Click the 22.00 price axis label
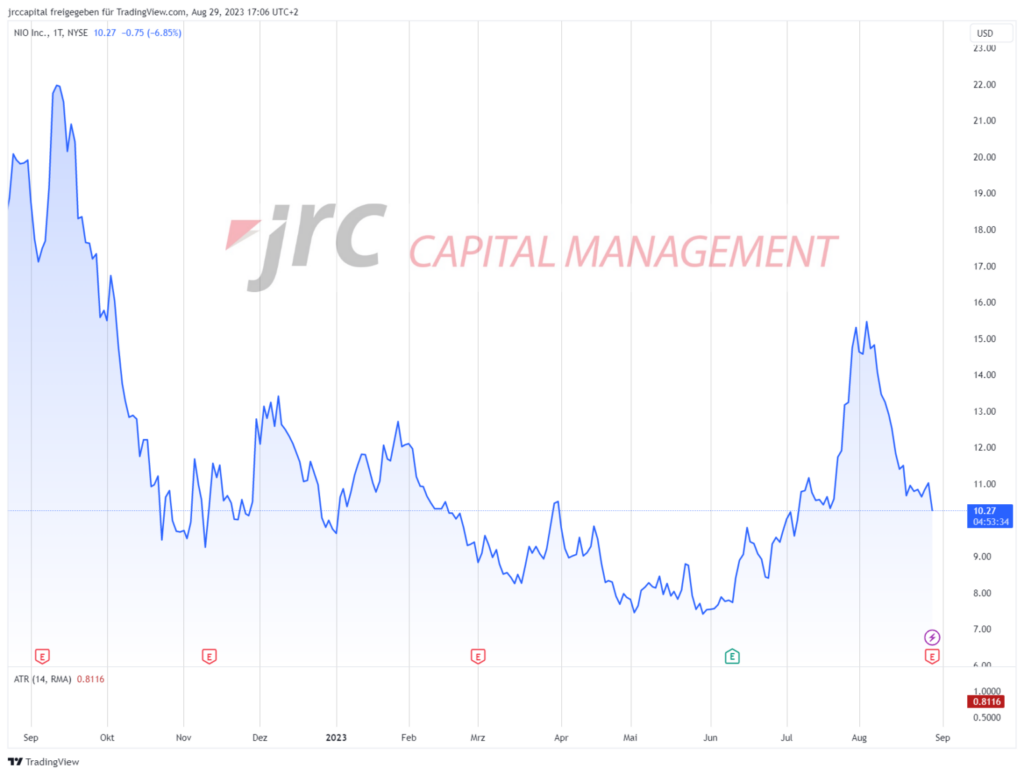This screenshot has height=775, width=1024. tap(985, 85)
